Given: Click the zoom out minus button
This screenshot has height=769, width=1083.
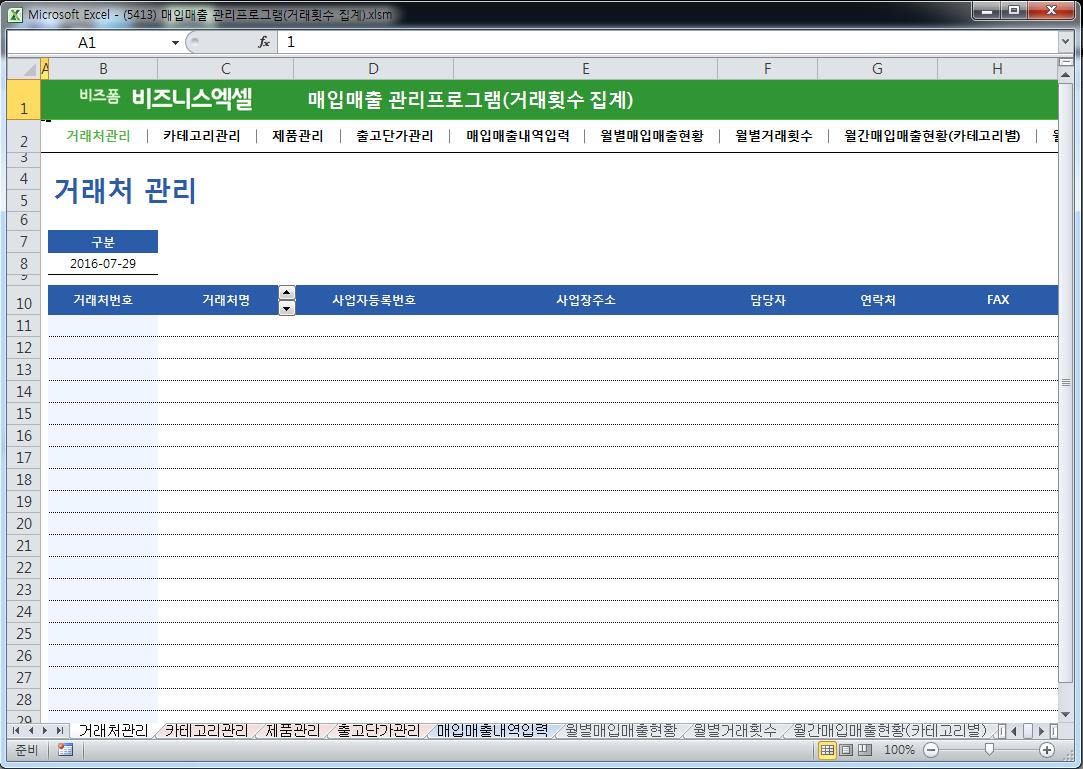Looking at the screenshot, I should coord(931,750).
